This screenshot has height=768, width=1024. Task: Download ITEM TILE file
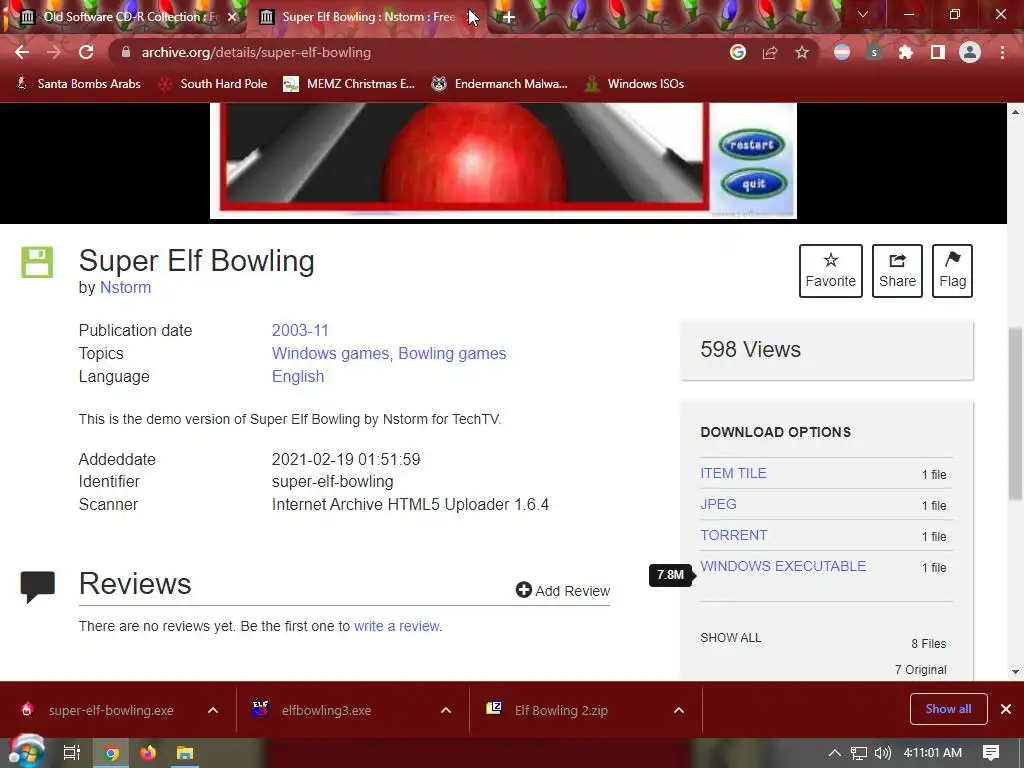(733, 473)
